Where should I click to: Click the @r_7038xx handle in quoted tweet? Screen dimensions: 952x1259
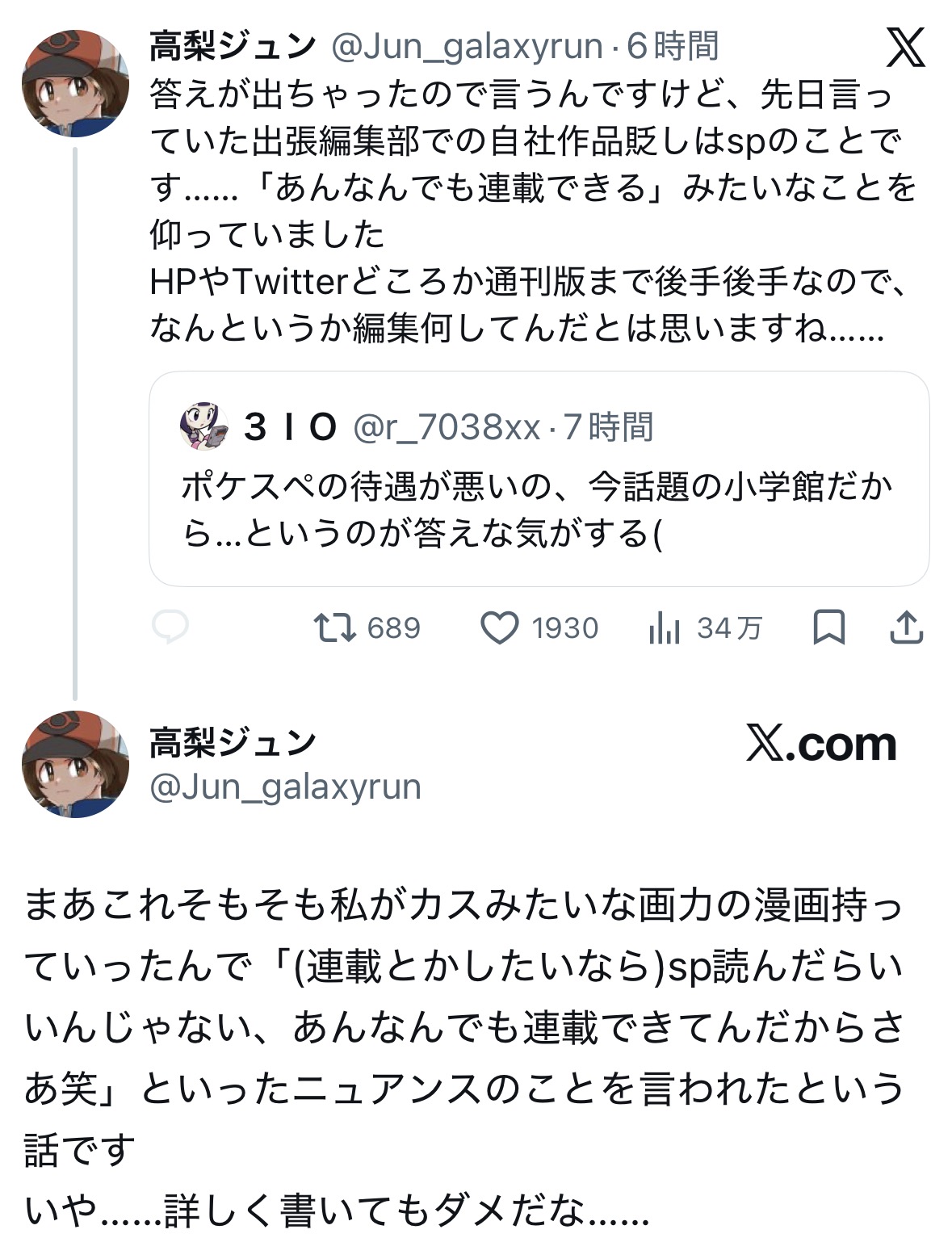447,426
